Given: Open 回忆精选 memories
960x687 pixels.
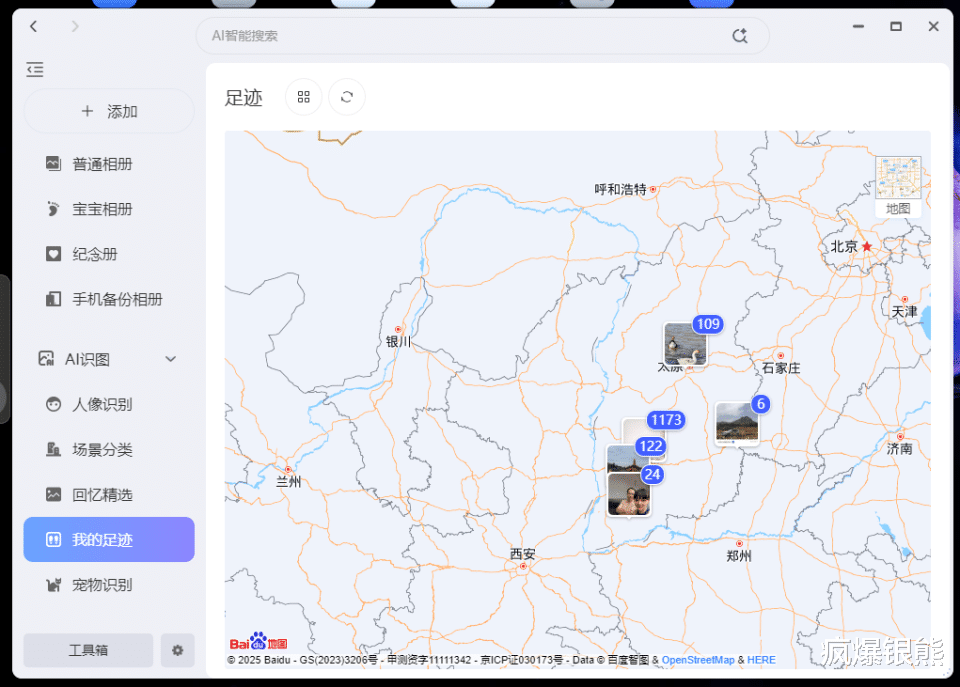Looking at the screenshot, I should 109,494.
